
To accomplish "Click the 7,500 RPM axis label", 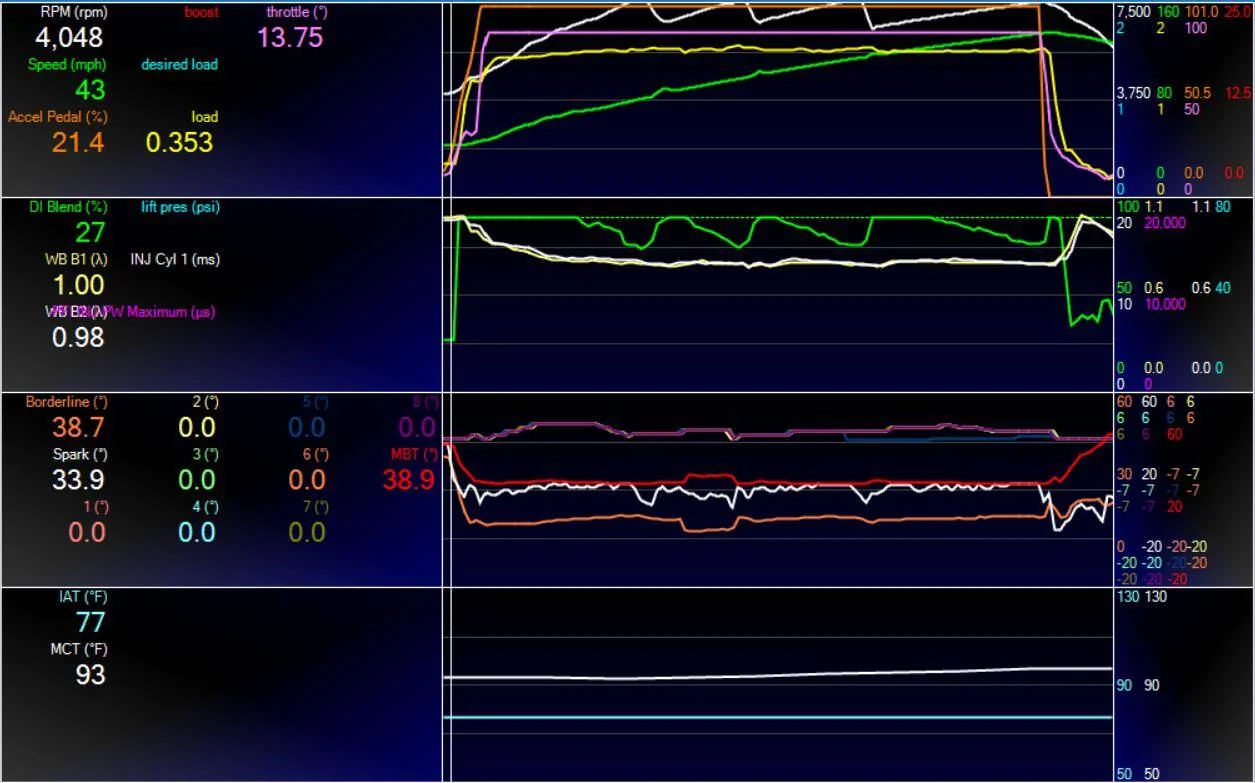I will click(x=1133, y=13).
